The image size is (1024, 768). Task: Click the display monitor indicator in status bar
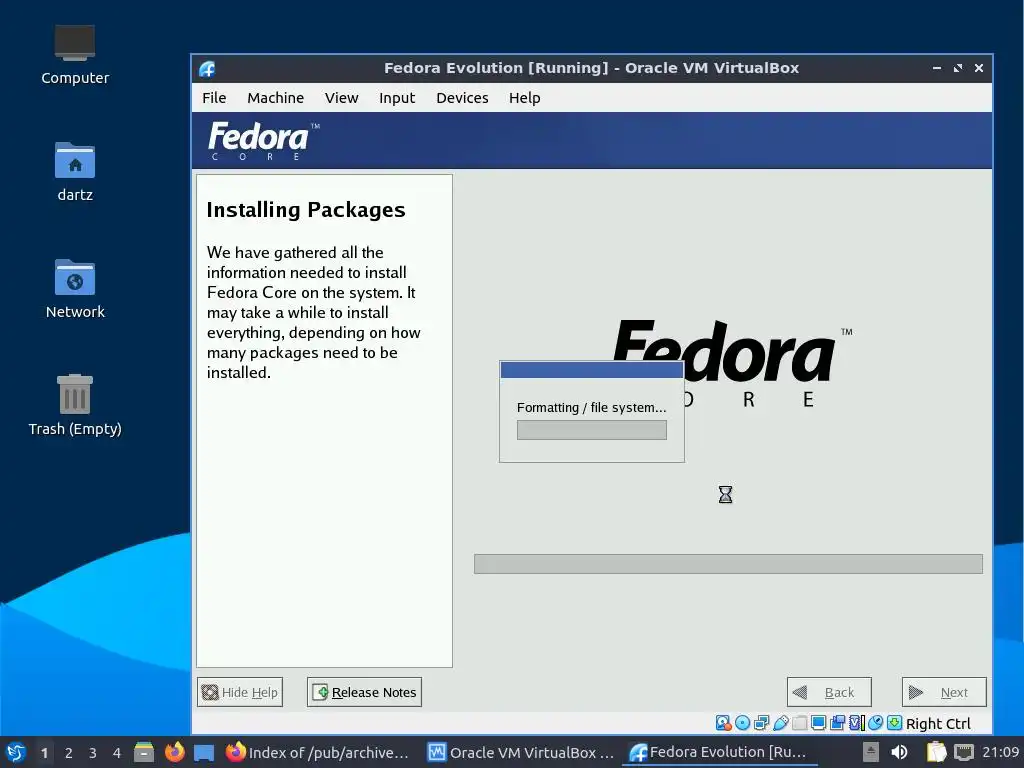click(818, 723)
